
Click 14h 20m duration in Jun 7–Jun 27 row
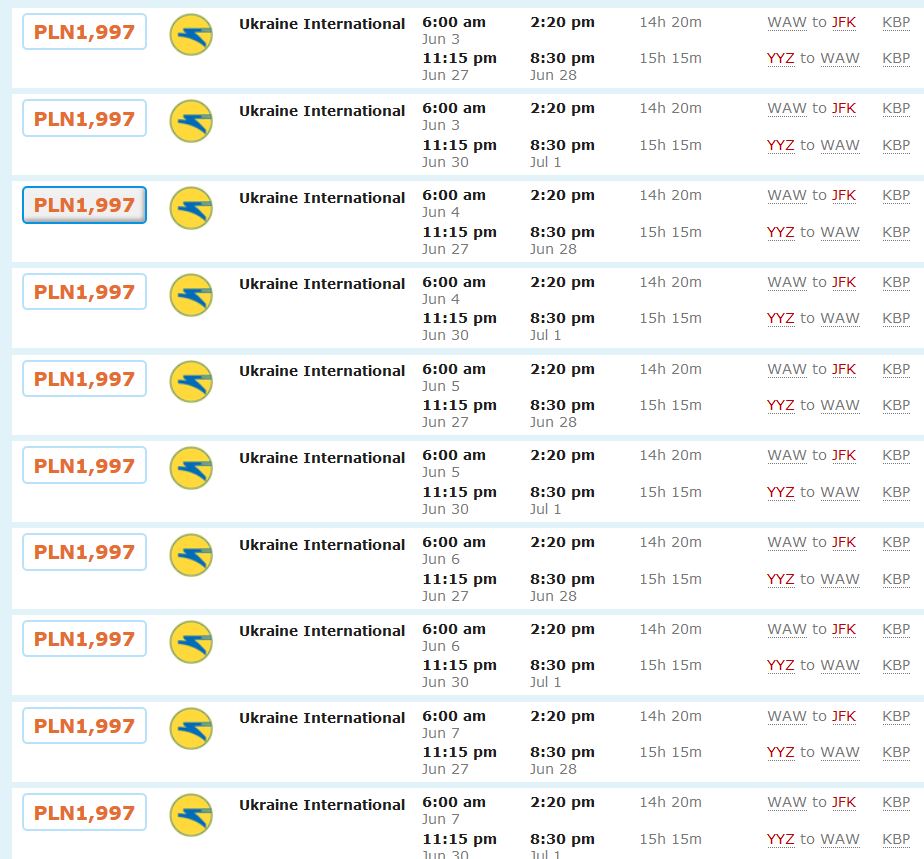coord(671,716)
